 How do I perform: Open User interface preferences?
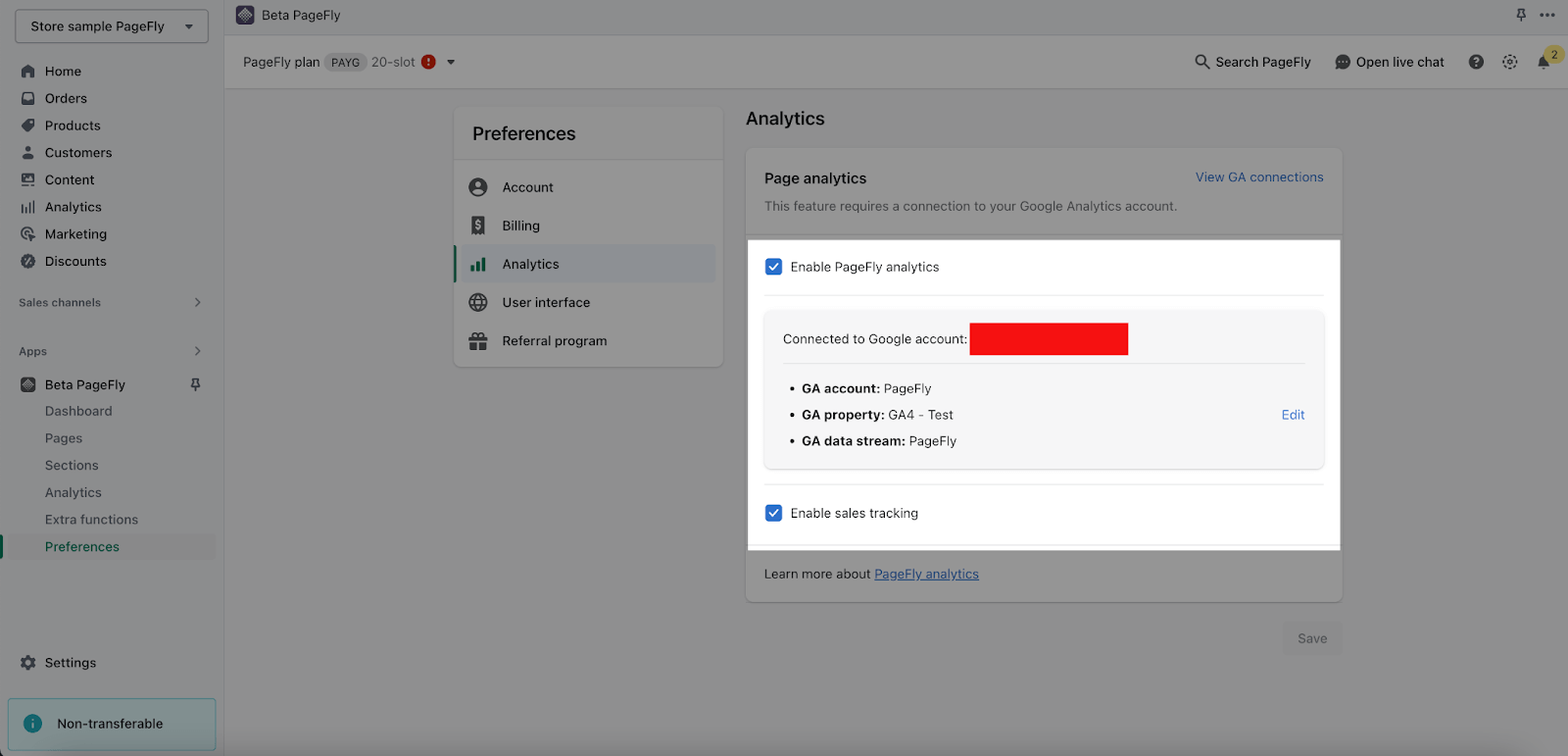coord(585,302)
